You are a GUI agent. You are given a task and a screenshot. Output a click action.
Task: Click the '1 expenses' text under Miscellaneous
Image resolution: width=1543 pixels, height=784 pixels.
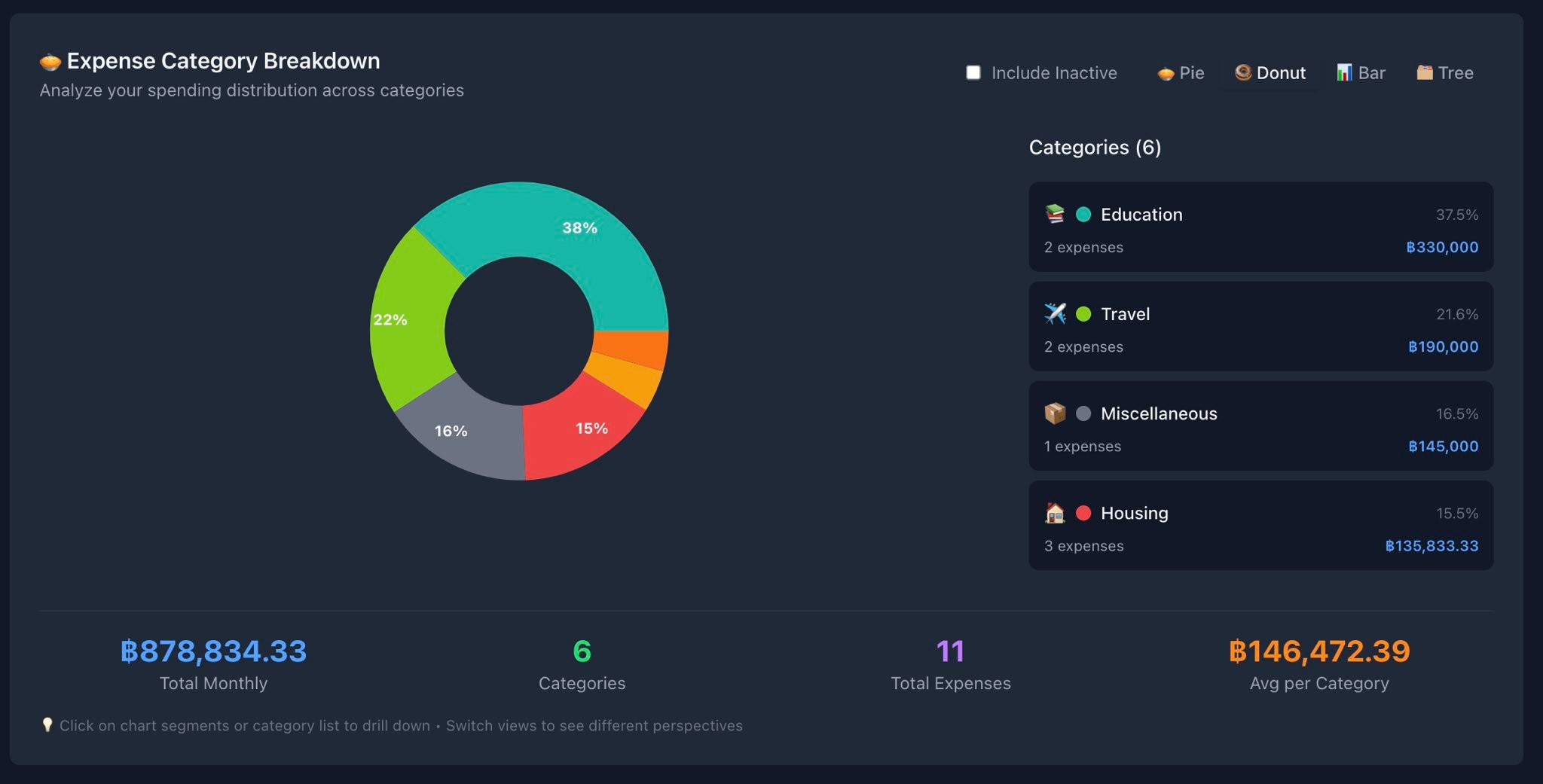coord(1082,446)
